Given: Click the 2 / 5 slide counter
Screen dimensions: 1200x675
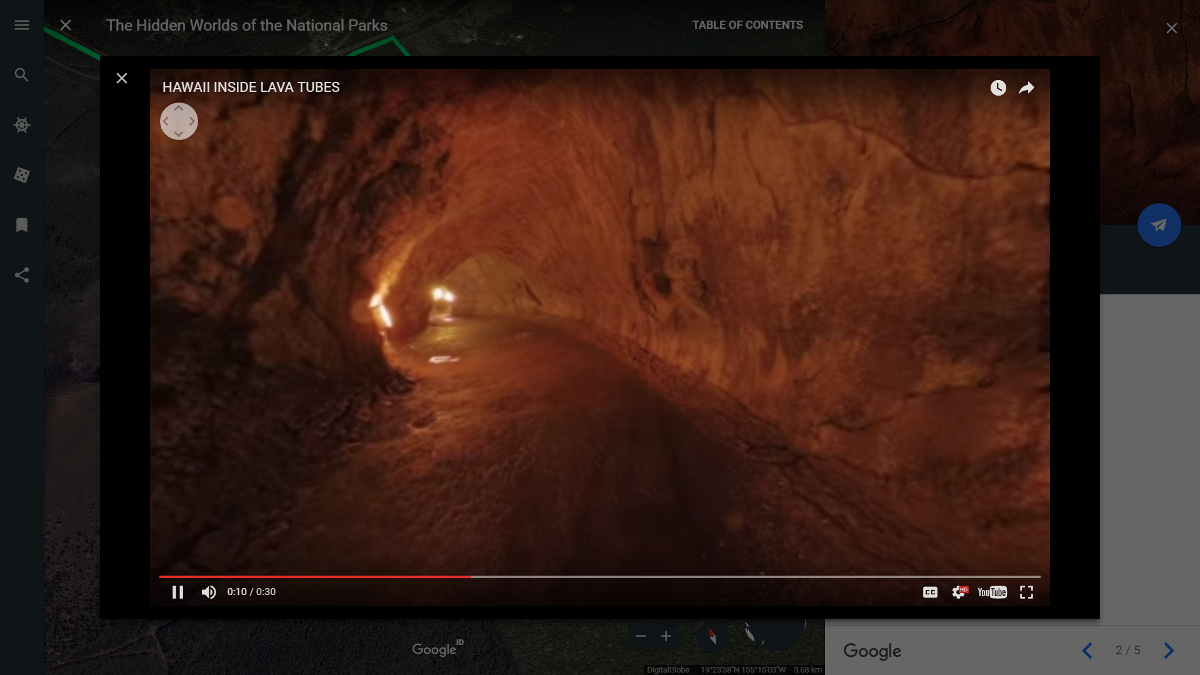Looking at the screenshot, I should point(1128,651).
